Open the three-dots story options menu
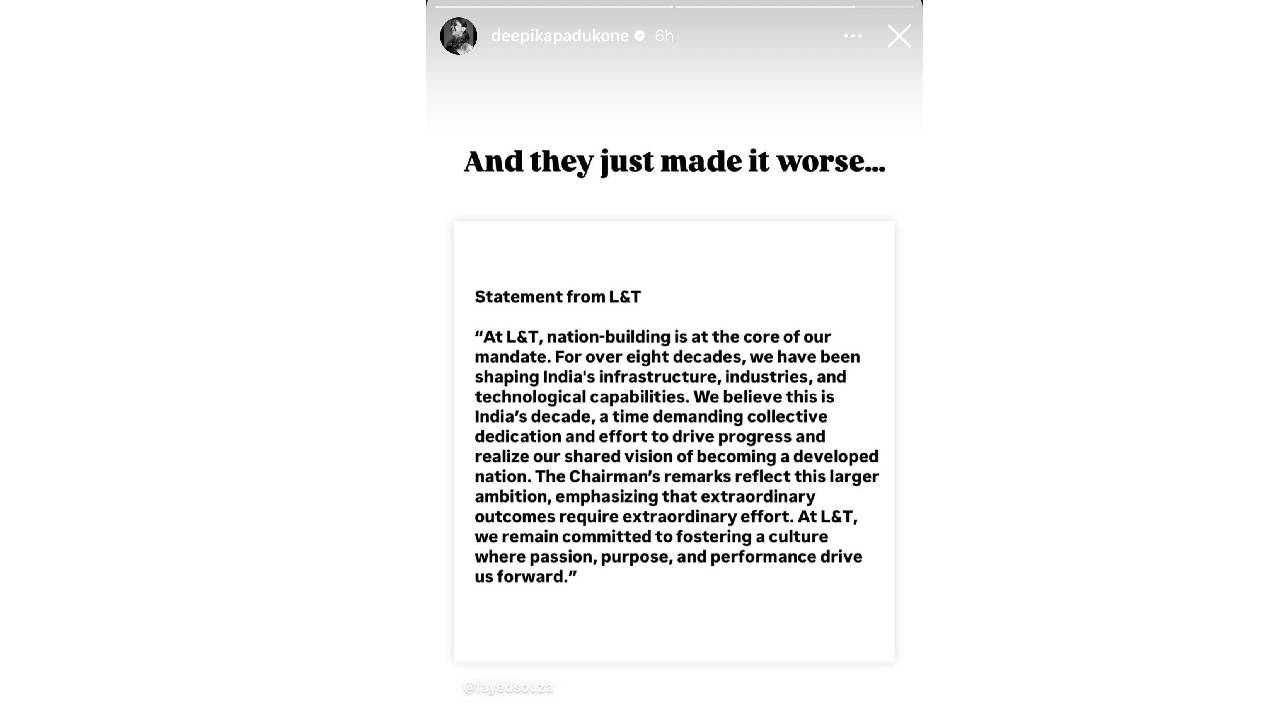This screenshot has width=1280, height=720. click(x=852, y=36)
